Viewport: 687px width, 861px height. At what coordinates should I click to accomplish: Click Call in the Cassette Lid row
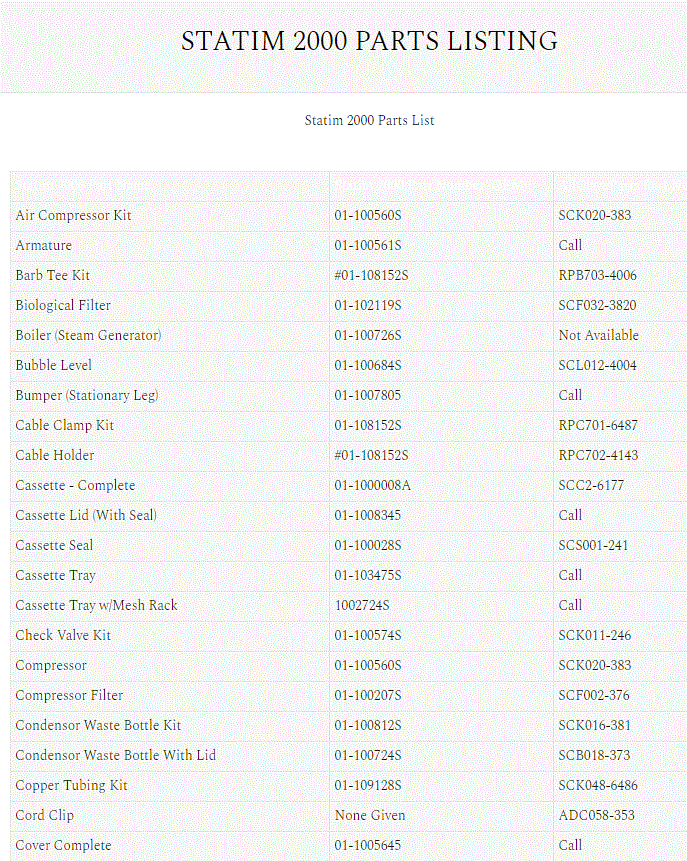(x=570, y=516)
